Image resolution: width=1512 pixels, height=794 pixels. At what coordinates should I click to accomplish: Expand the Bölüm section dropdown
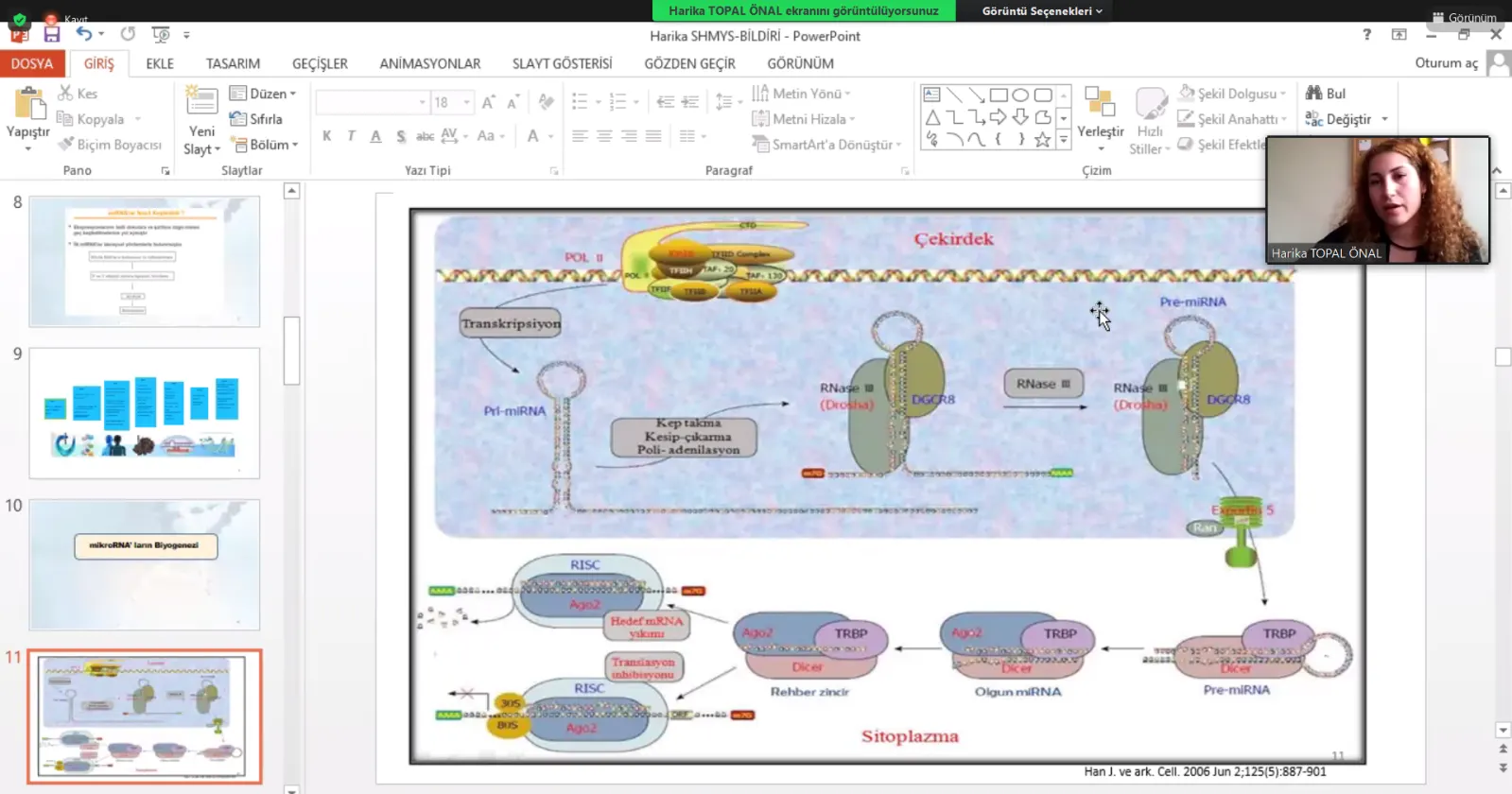(x=264, y=145)
